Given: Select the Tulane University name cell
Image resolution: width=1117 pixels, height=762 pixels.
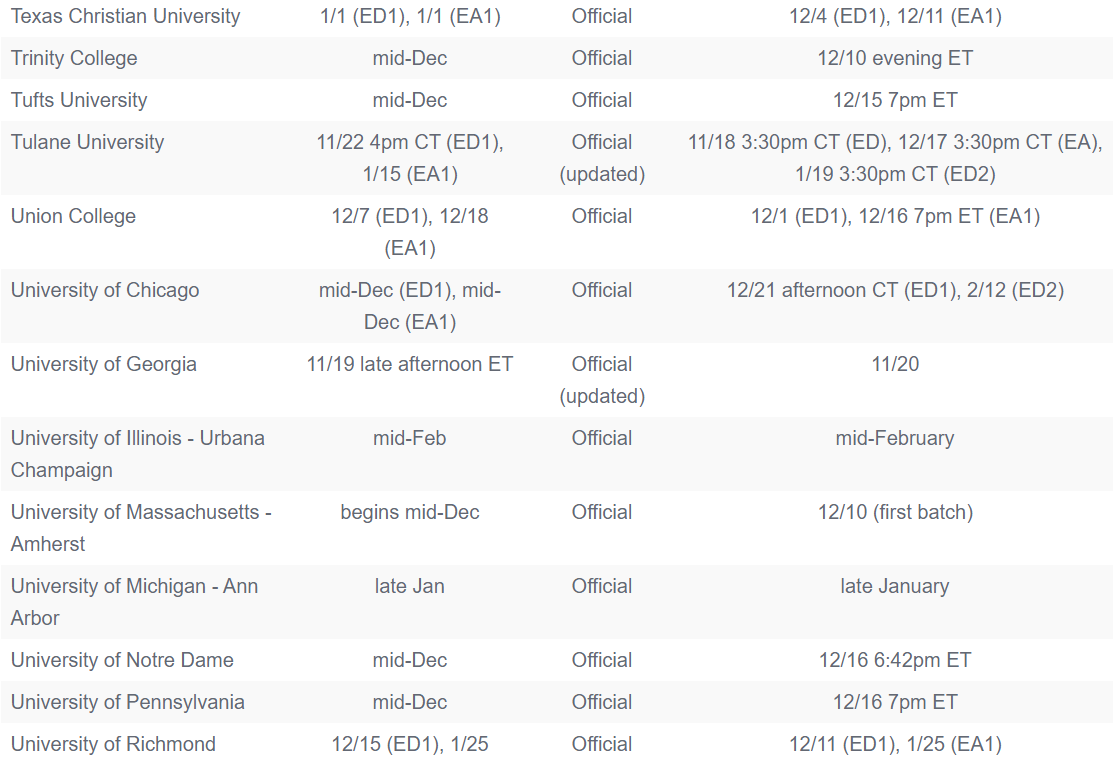Looking at the screenshot, I should [87, 142].
